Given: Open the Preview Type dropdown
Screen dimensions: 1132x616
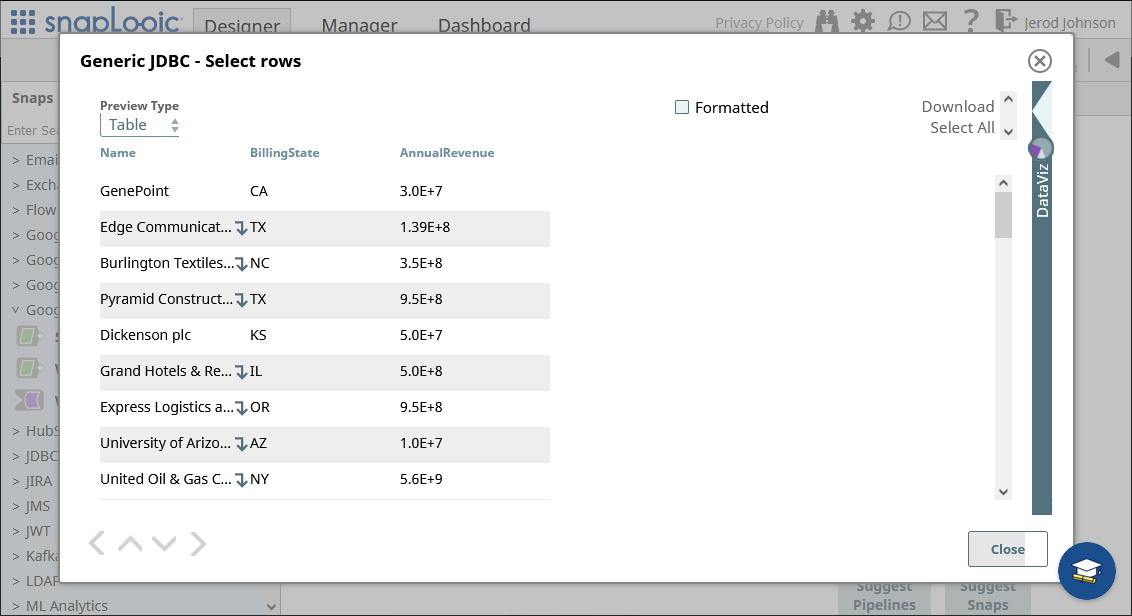Looking at the screenshot, I should (140, 125).
